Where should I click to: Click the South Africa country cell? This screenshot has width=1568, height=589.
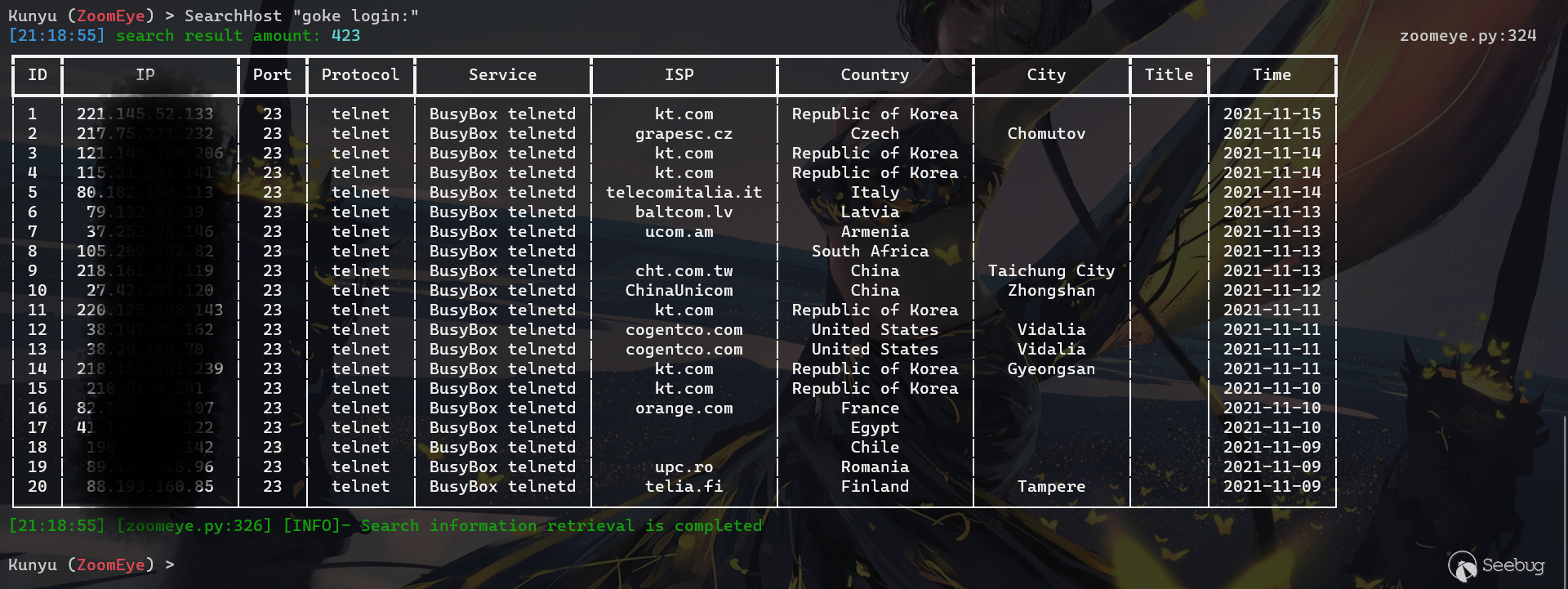coord(870,252)
